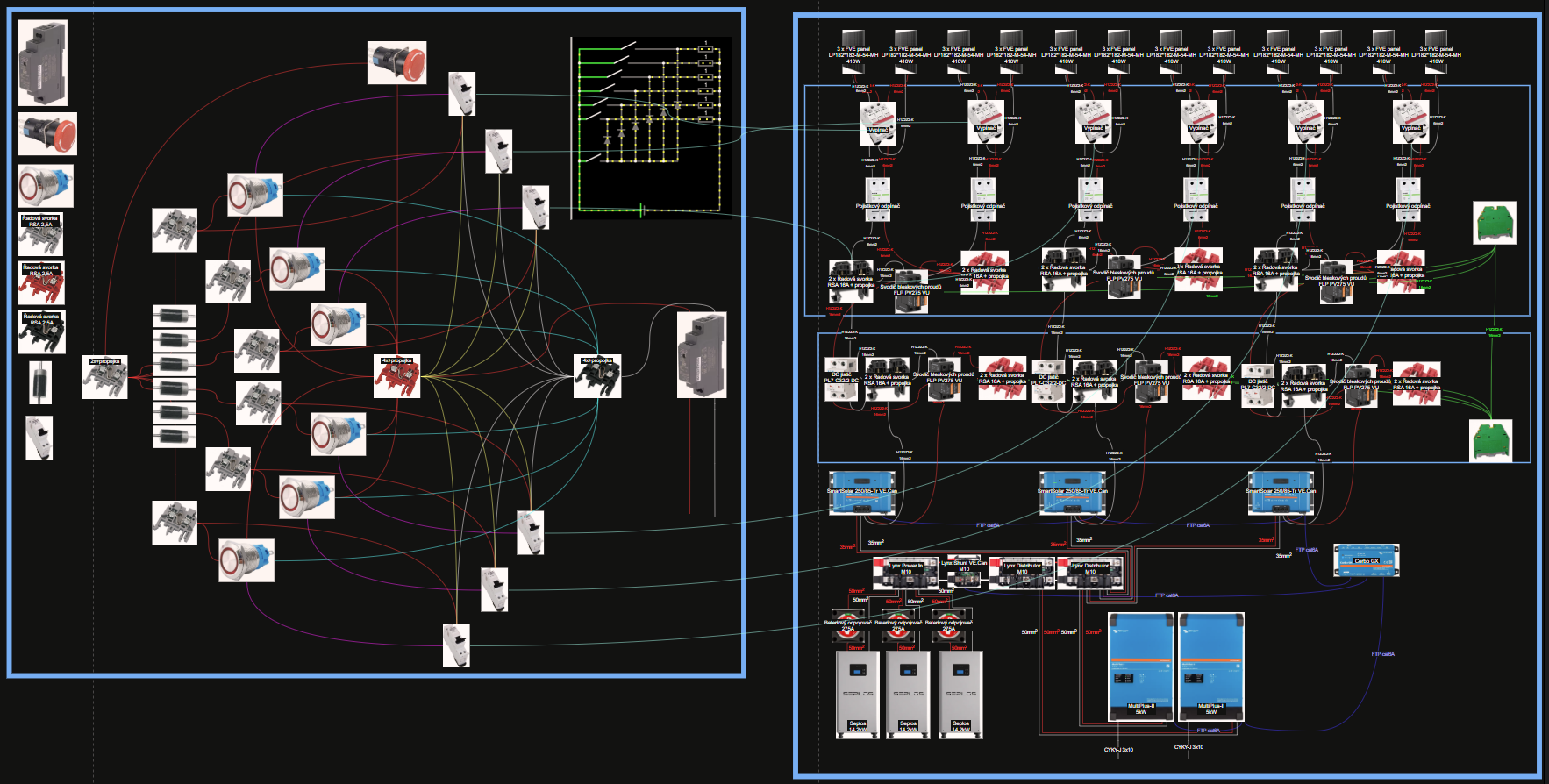Select the lowest illuminated push button in left panel
The height and width of the screenshot is (784, 1549).
click(246, 560)
